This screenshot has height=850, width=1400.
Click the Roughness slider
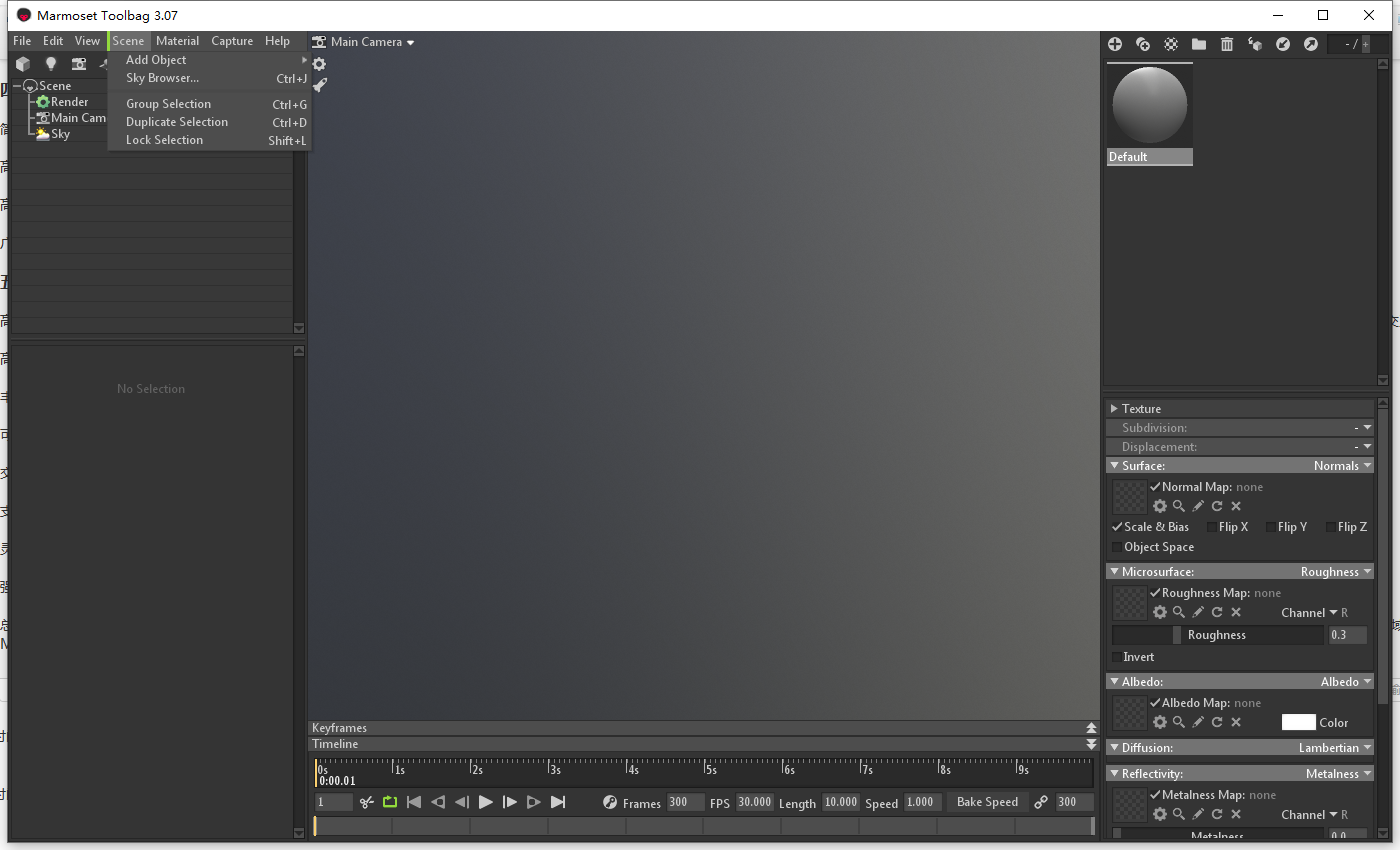(x=1218, y=635)
